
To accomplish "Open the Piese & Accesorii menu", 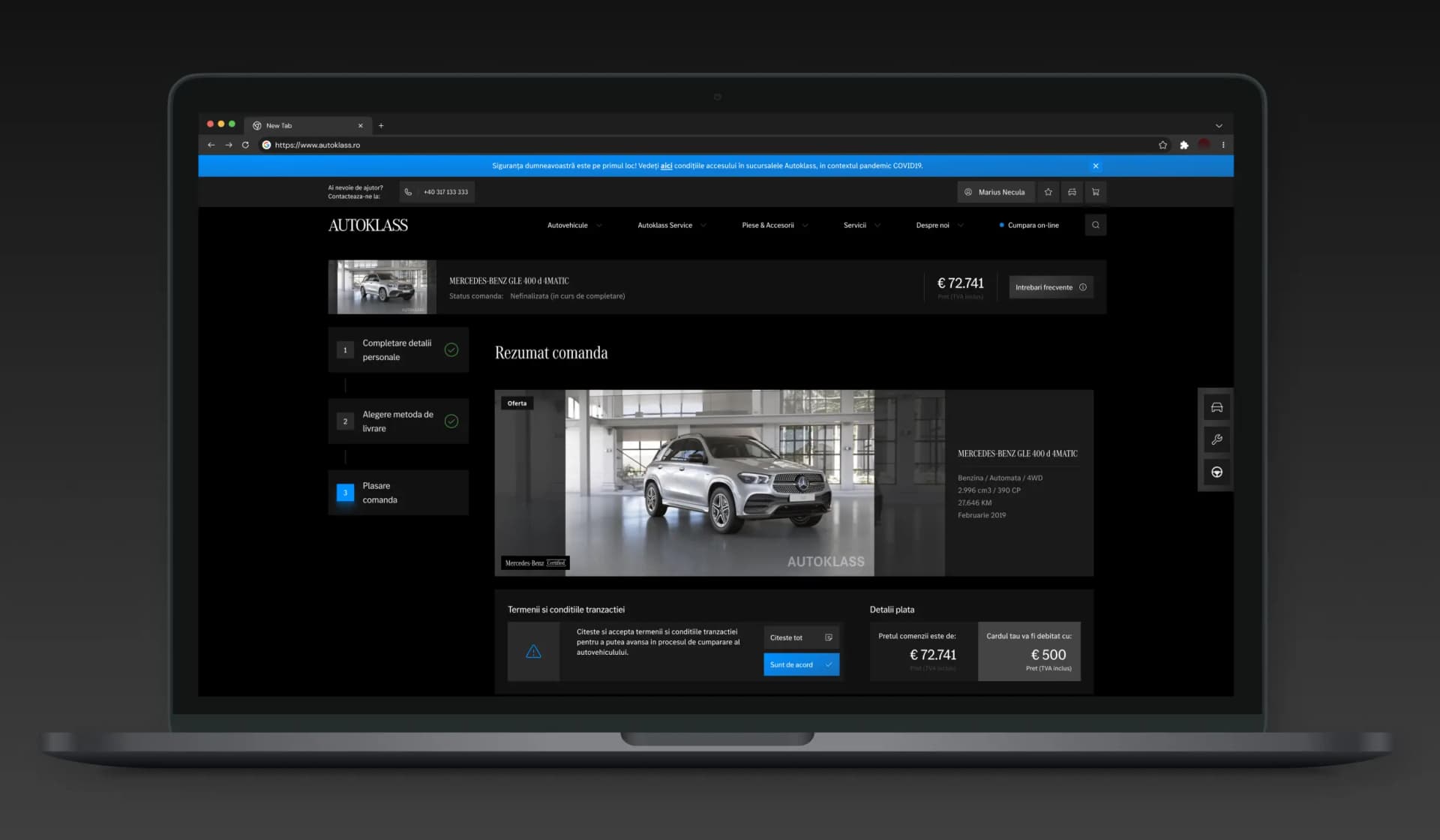I will 768,225.
